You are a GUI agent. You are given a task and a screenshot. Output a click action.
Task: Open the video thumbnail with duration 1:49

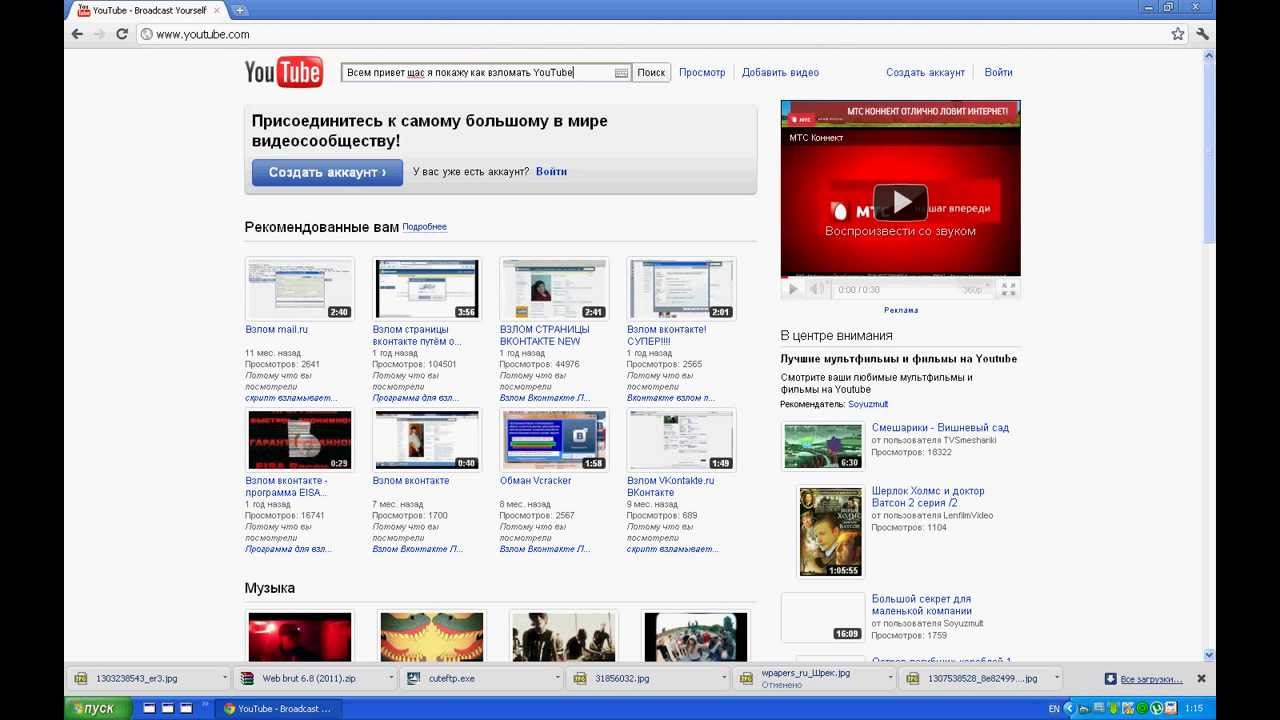[681, 439]
